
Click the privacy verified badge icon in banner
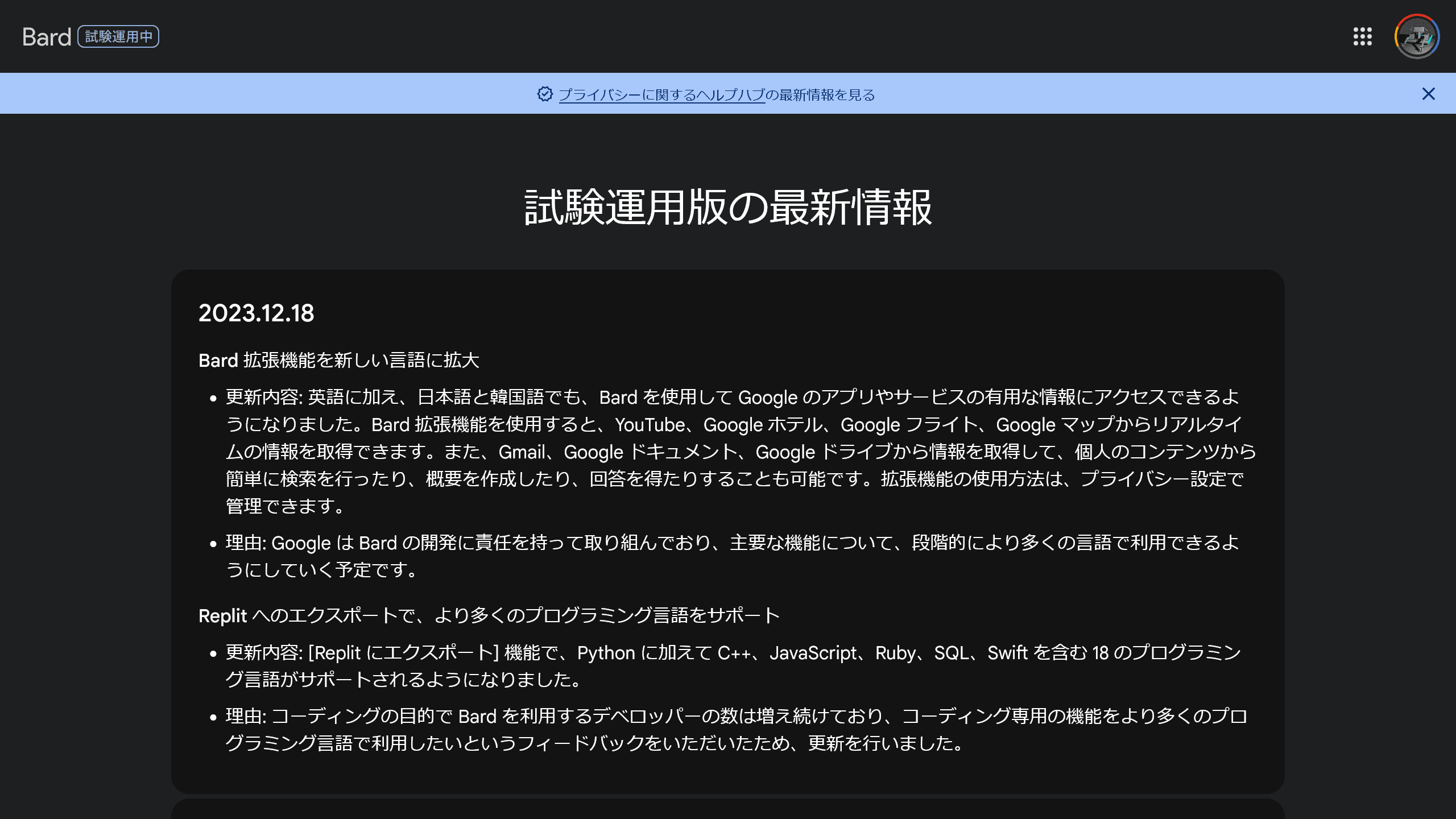click(x=545, y=94)
